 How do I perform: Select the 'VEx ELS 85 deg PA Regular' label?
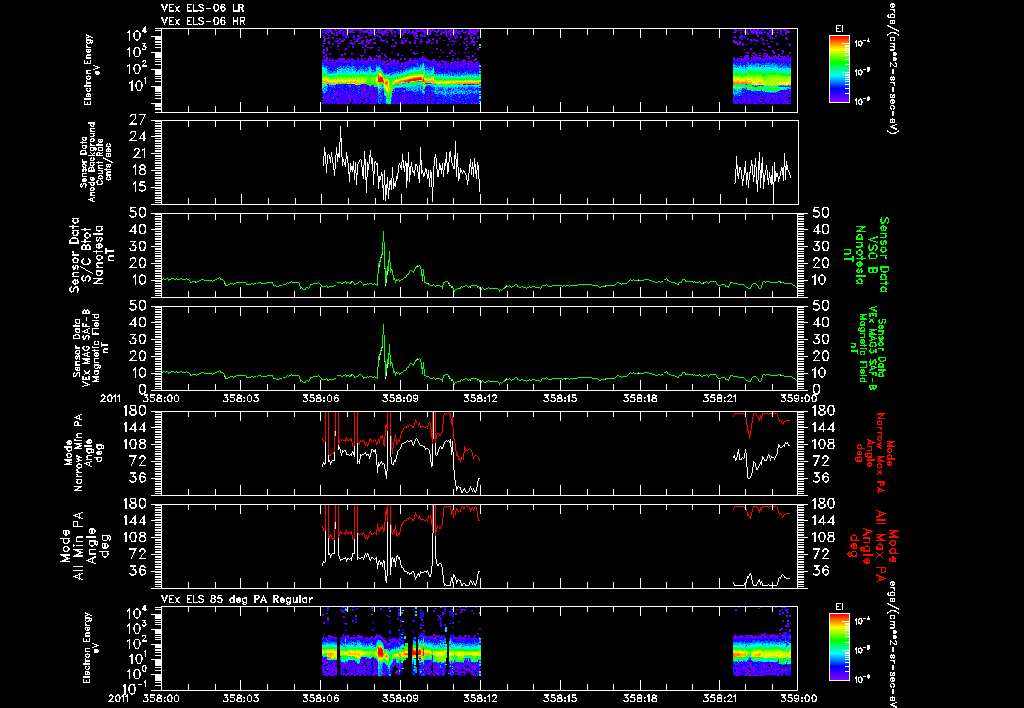pyautogui.click(x=237, y=599)
